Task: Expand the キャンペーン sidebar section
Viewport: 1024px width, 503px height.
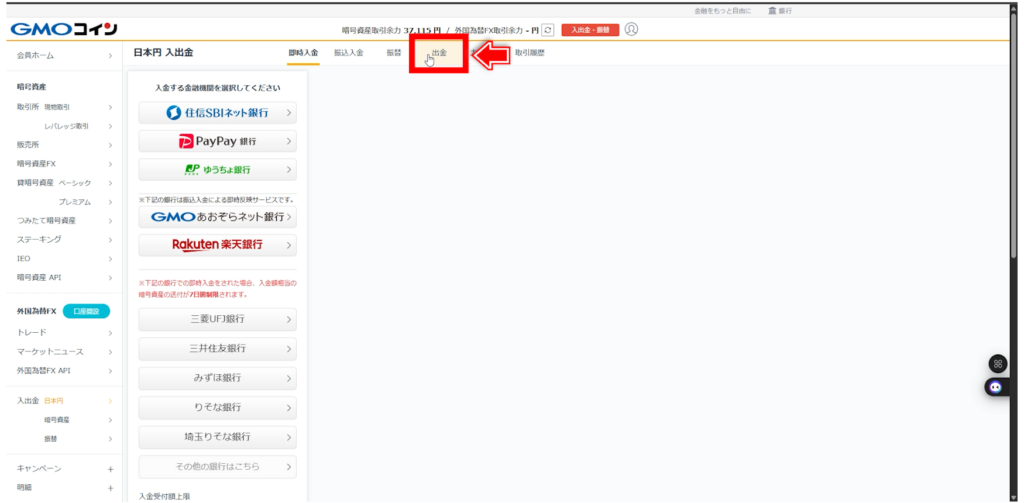Action: click(65, 468)
